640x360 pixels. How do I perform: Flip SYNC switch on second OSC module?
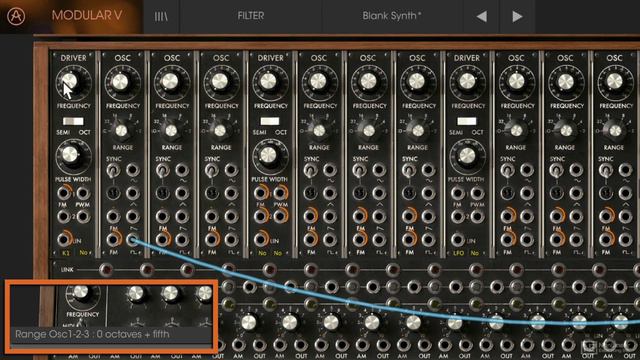click(162, 170)
